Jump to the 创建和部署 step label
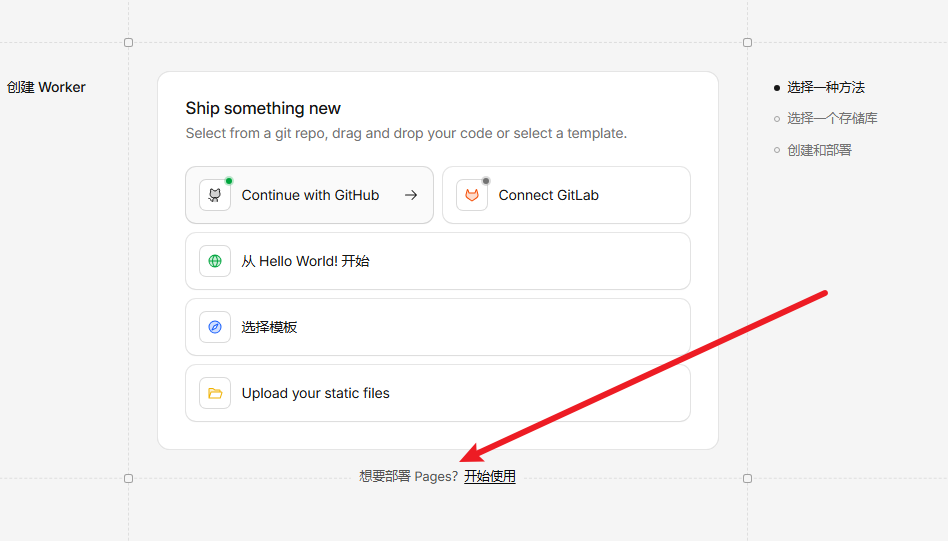Screen dimensions: 948x541 tap(819, 150)
